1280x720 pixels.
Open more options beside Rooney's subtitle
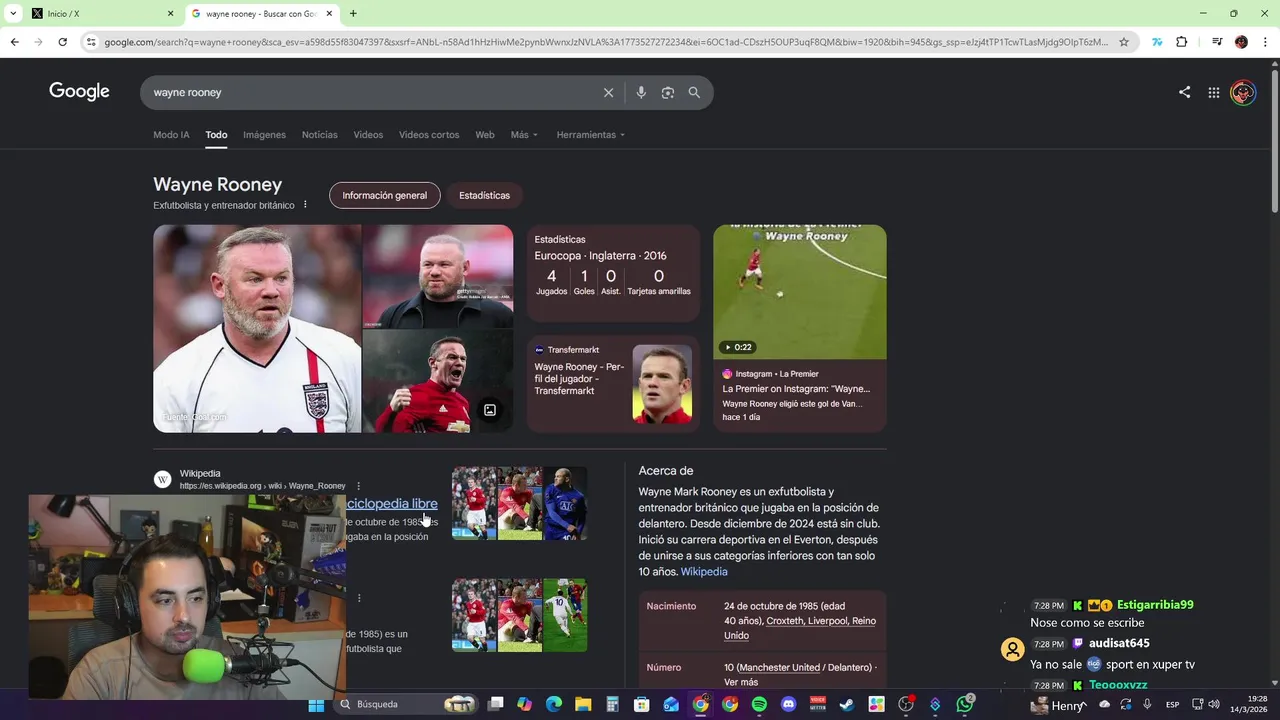(x=305, y=205)
